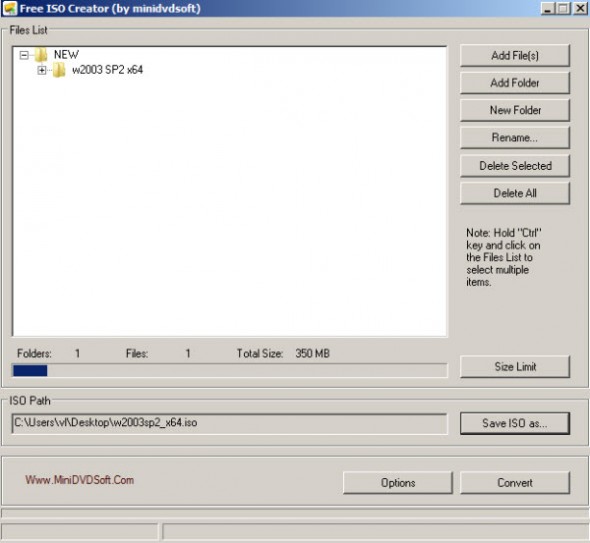Start conversion with the Convert button
Viewport: 590px width, 543px height.
tap(515, 483)
